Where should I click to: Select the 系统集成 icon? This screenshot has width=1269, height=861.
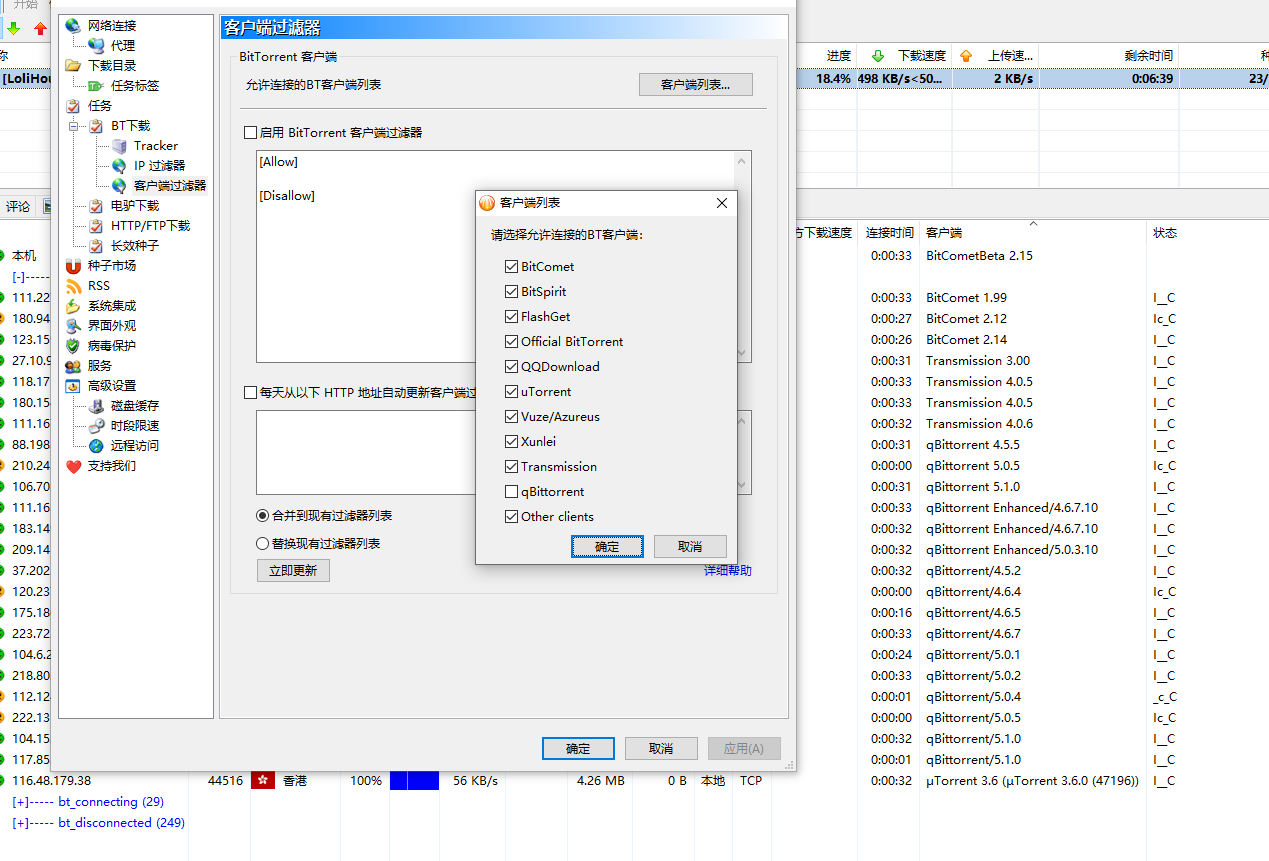pyautogui.click(x=73, y=305)
